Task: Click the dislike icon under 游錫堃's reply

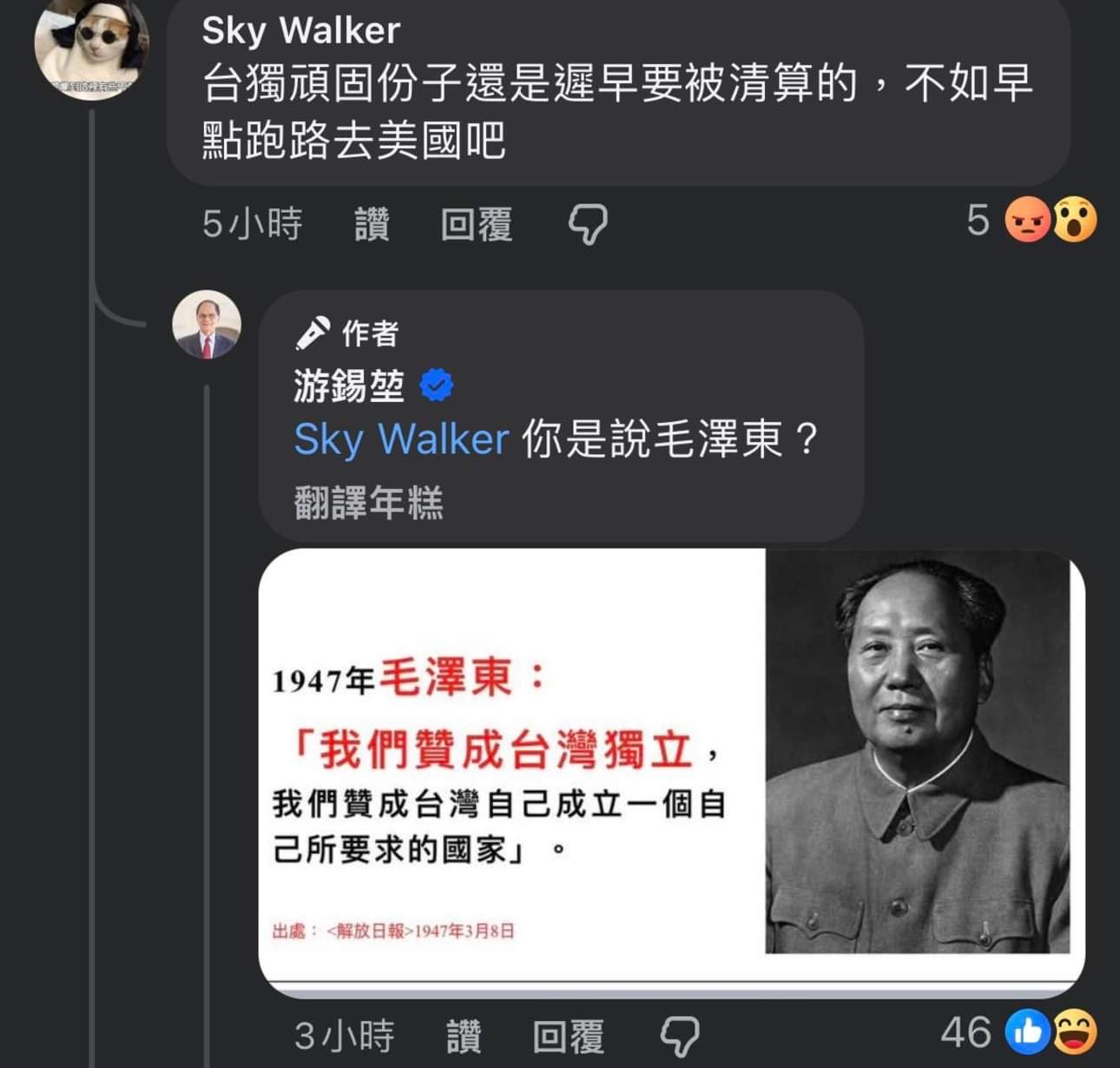Action: [x=680, y=1036]
